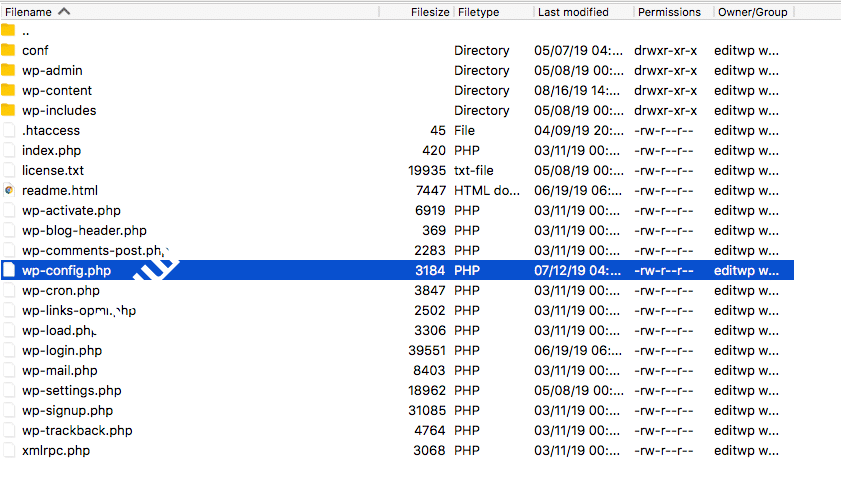
Task: Click the wp-admin folder icon
Action: 8,70
